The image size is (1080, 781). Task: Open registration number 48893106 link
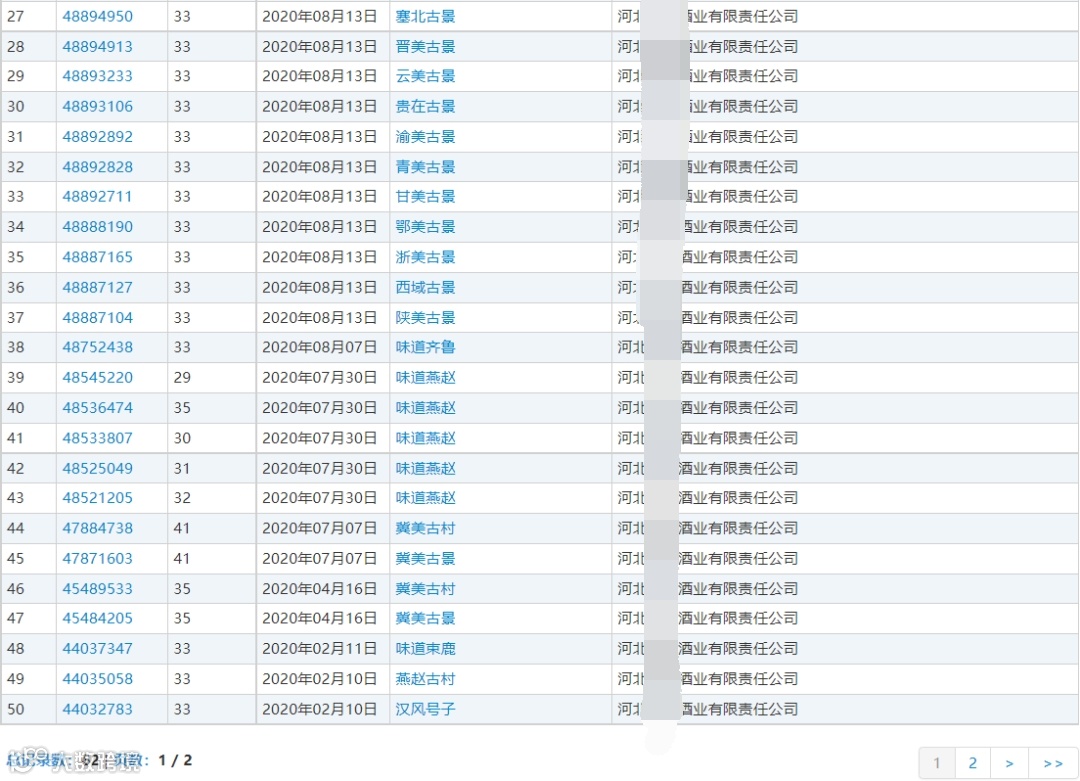click(97, 107)
